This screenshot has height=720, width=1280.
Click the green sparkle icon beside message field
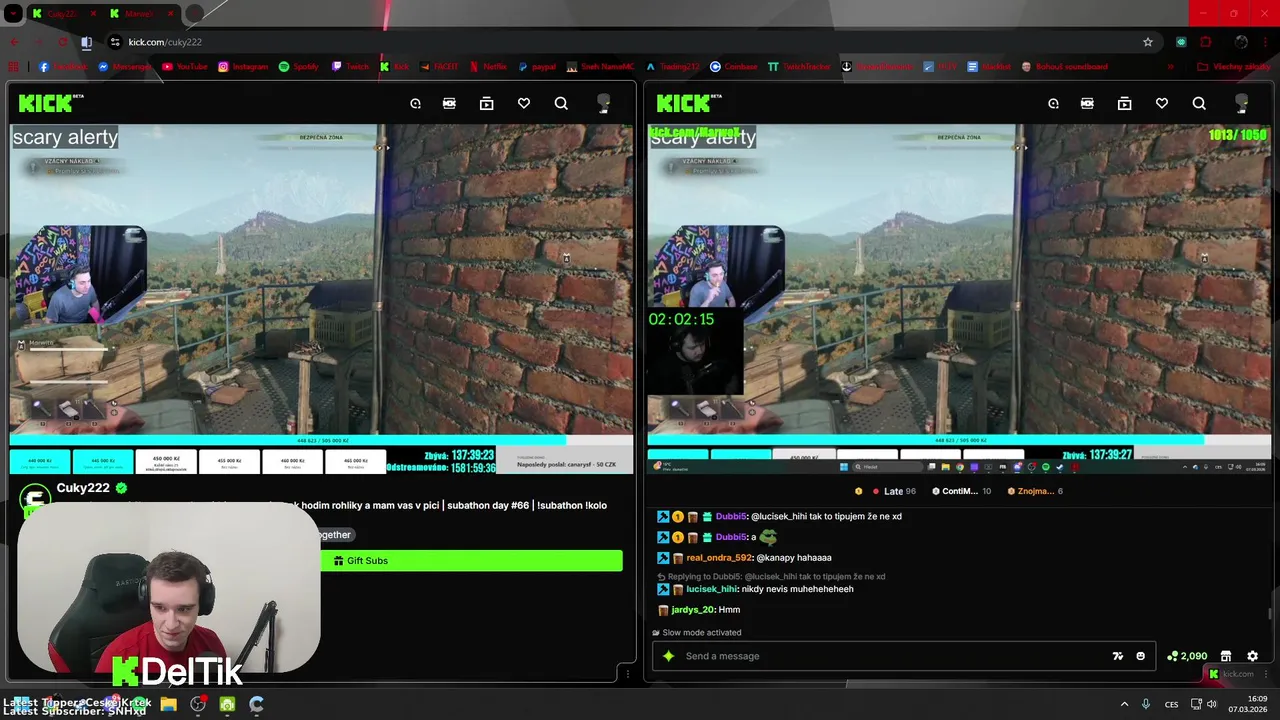click(669, 656)
